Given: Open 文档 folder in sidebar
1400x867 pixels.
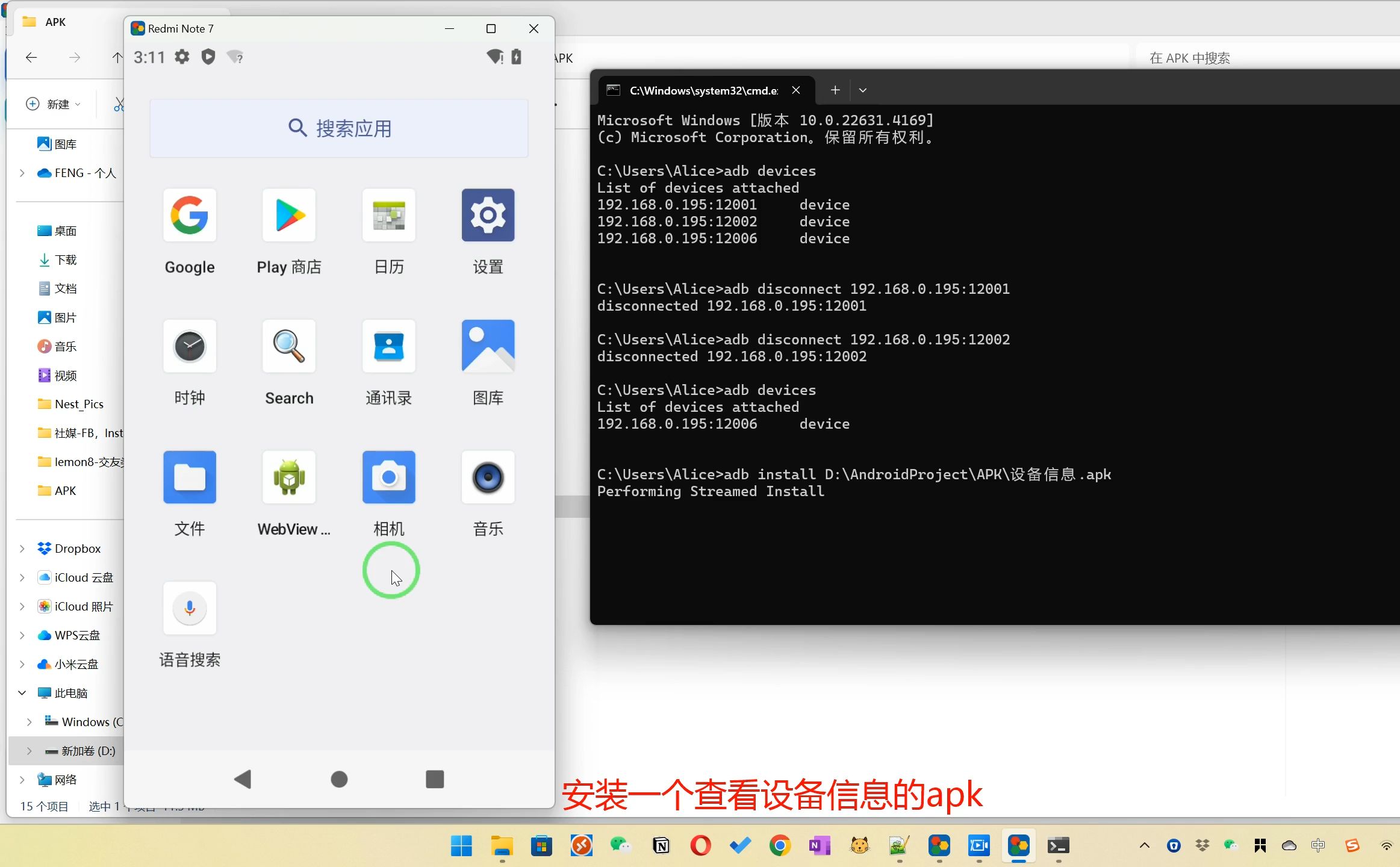Looking at the screenshot, I should coord(57,288).
